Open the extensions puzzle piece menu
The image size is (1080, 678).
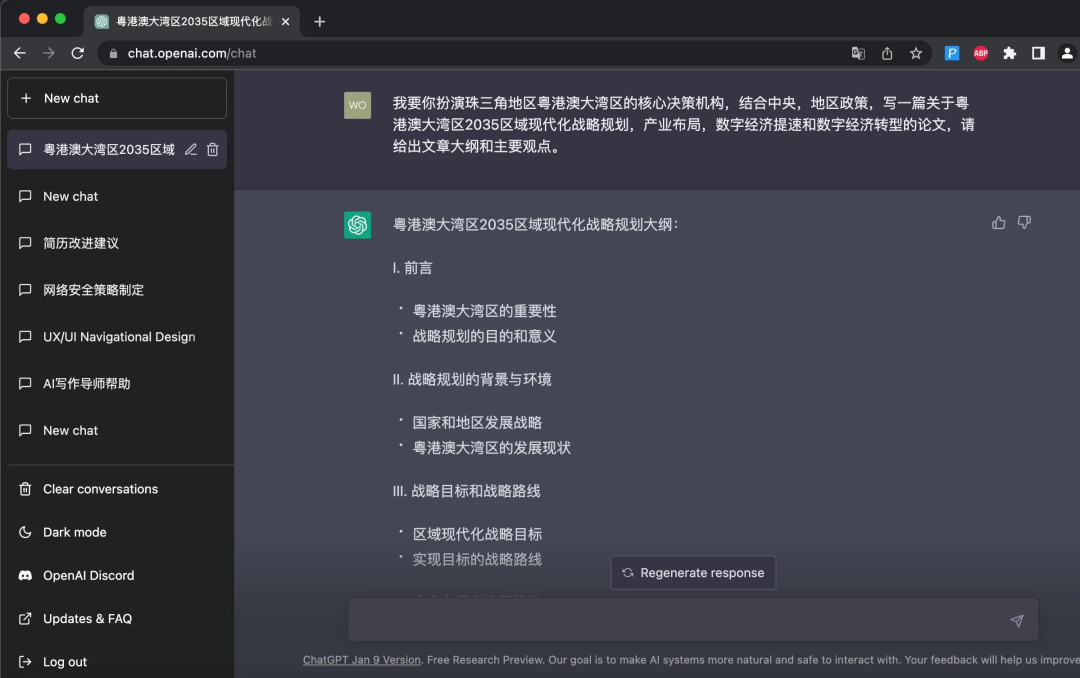[x=1010, y=53]
